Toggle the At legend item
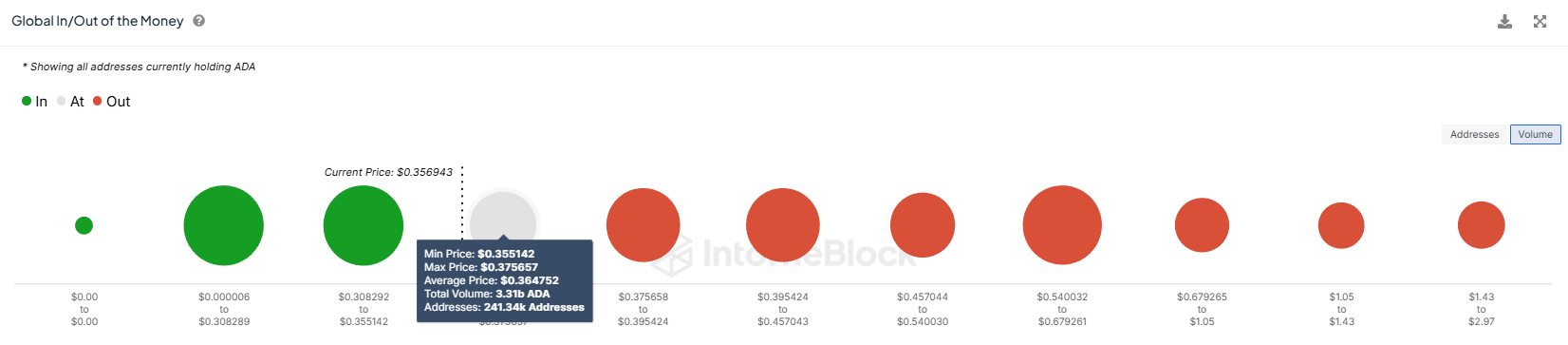The width and height of the screenshot is (1568, 345). (x=70, y=102)
